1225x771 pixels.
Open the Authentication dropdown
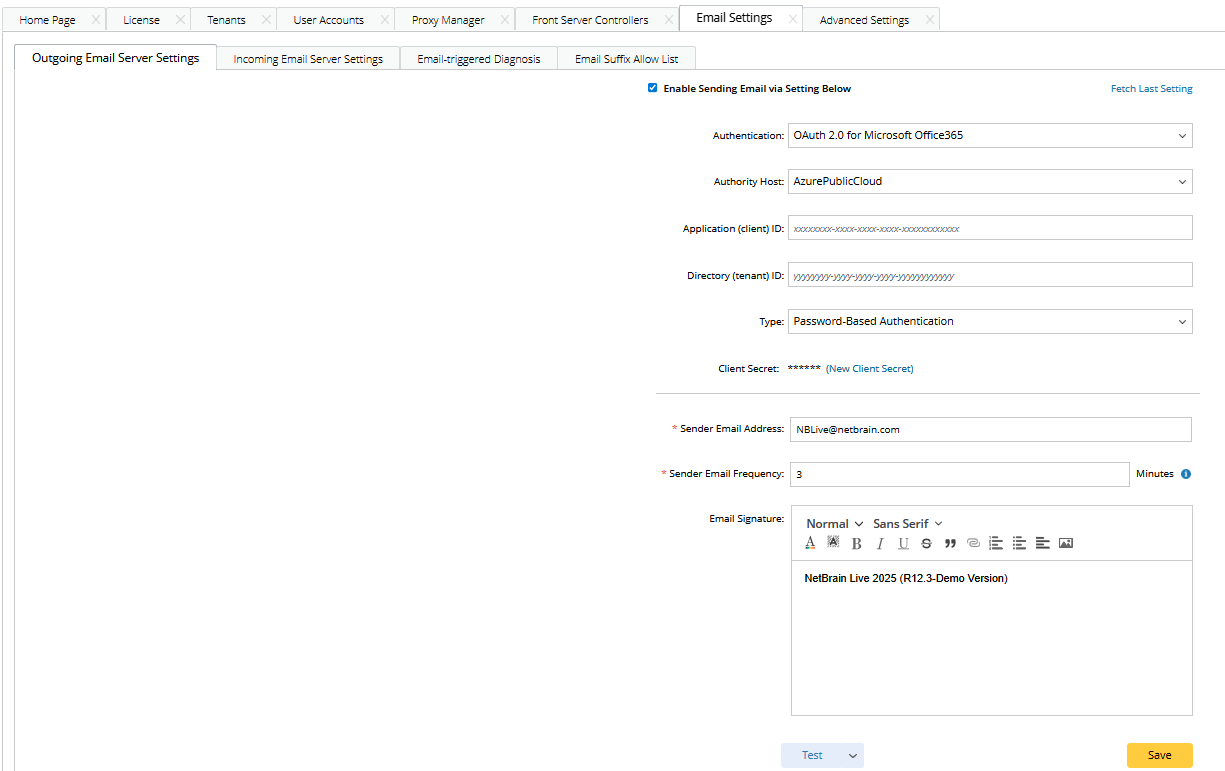coord(990,135)
